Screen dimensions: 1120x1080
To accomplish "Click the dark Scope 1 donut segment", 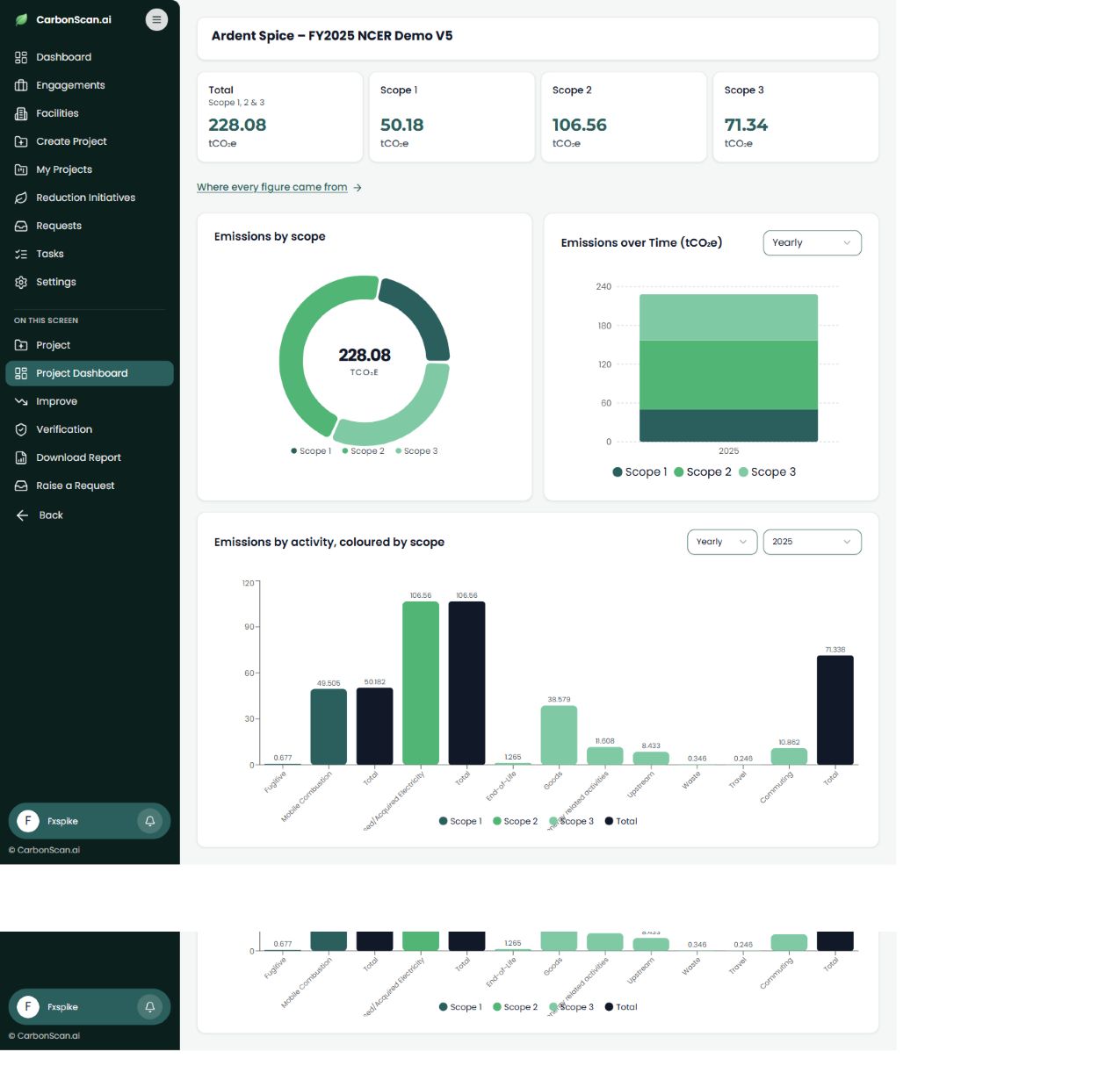I will (x=423, y=313).
